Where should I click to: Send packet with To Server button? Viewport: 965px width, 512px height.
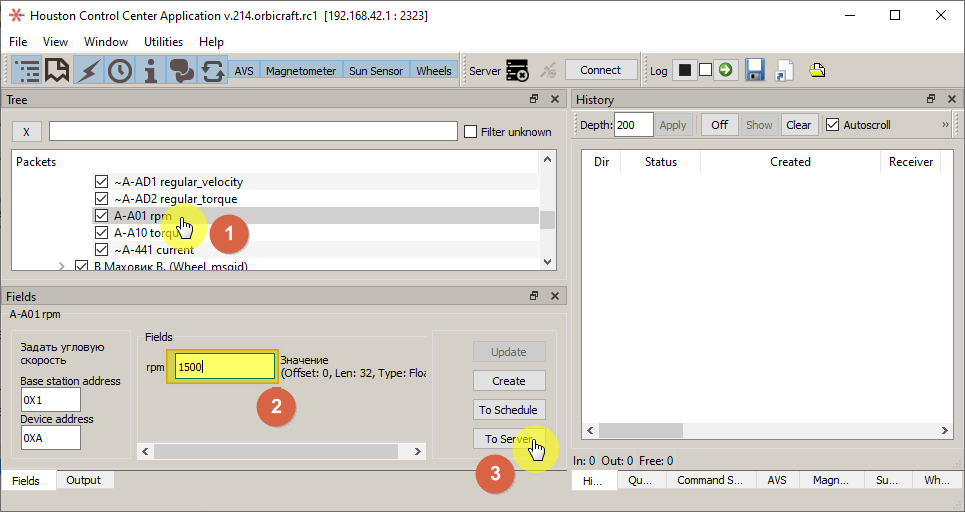tap(508, 439)
